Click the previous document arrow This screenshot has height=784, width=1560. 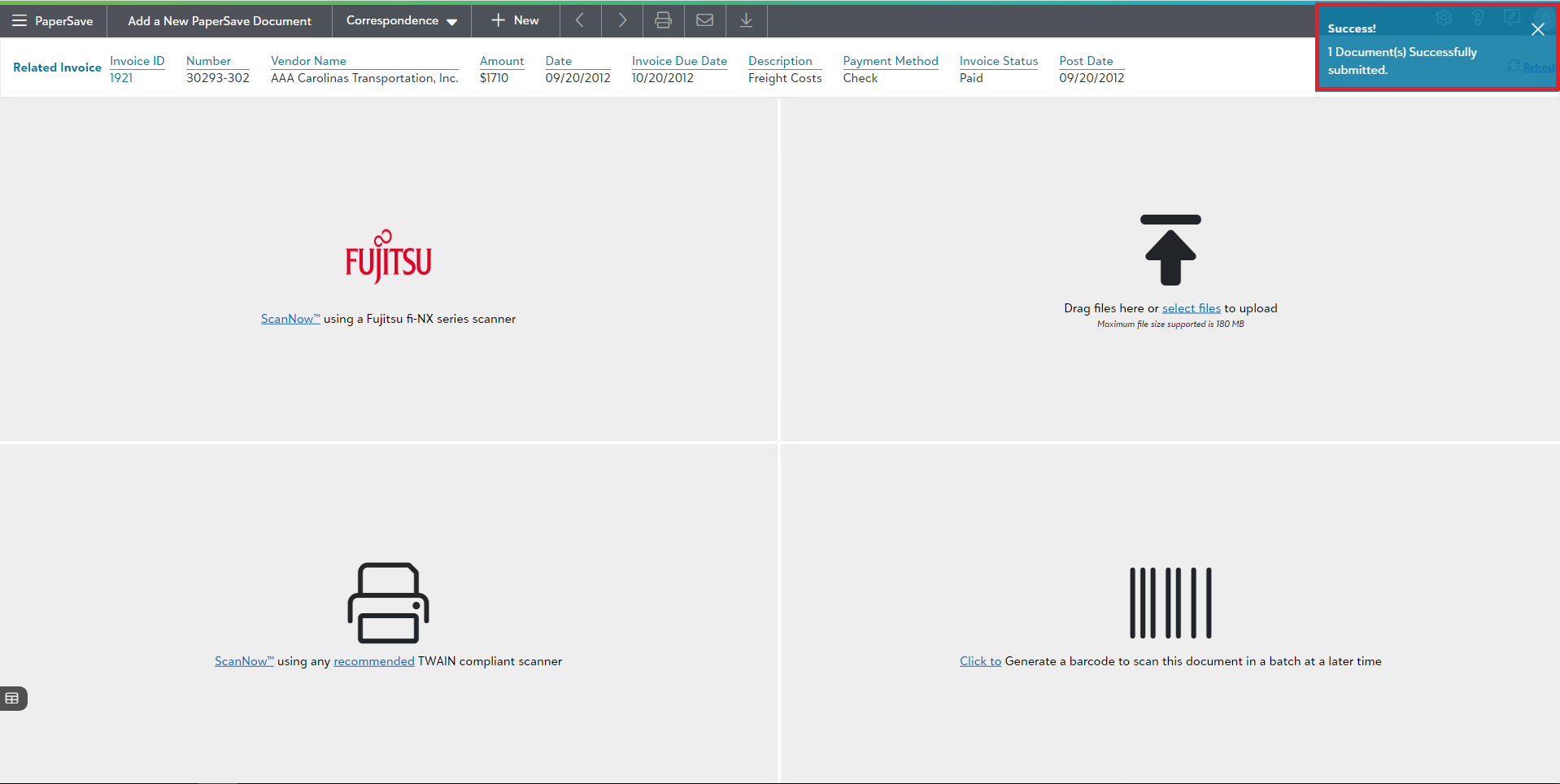[580, 20]
